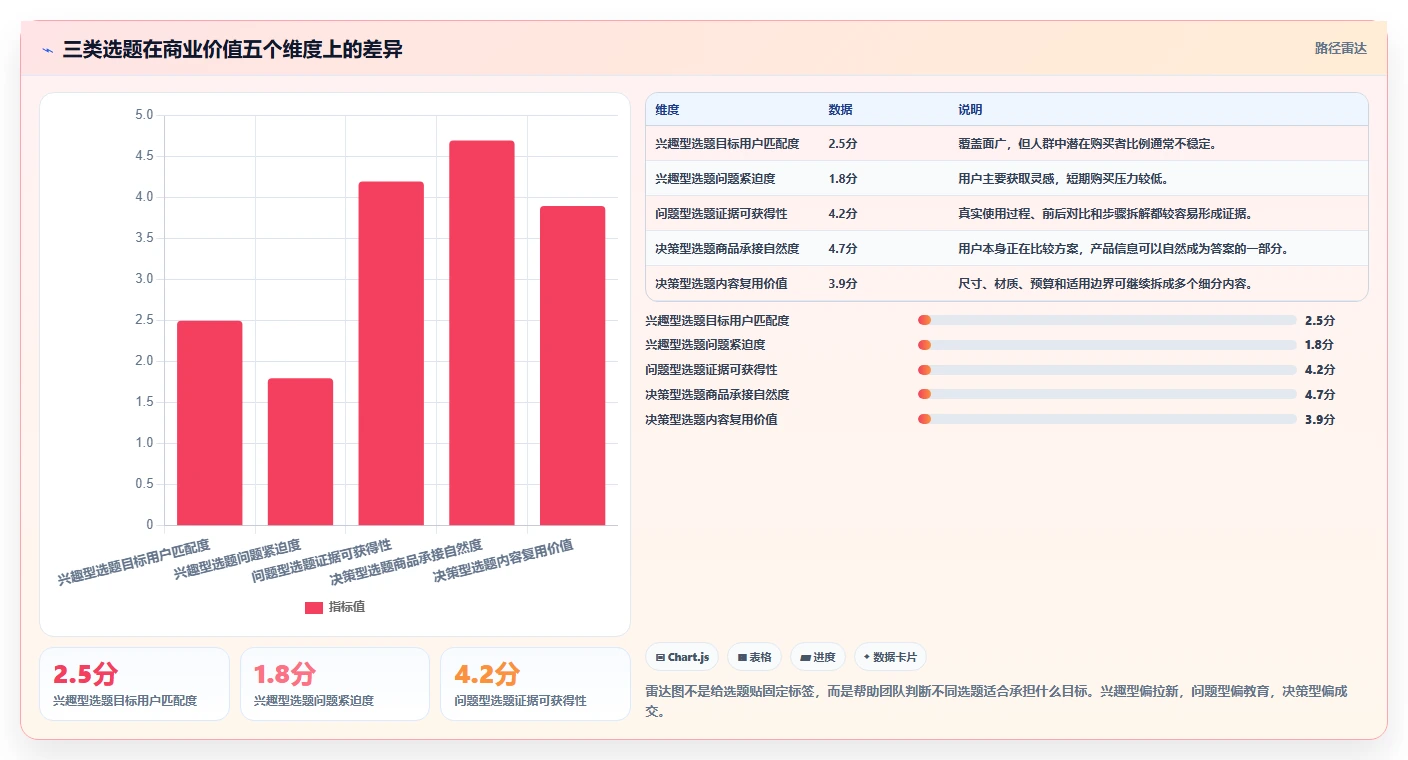
Task: Click the 数据 column header
Action: tap(841, 110)
